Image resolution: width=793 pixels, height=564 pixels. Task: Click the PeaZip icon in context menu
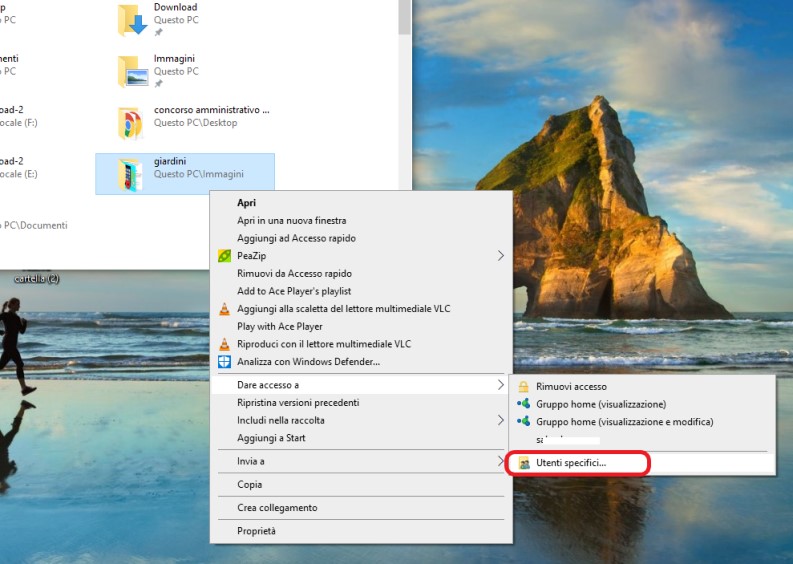pos(225,256)
